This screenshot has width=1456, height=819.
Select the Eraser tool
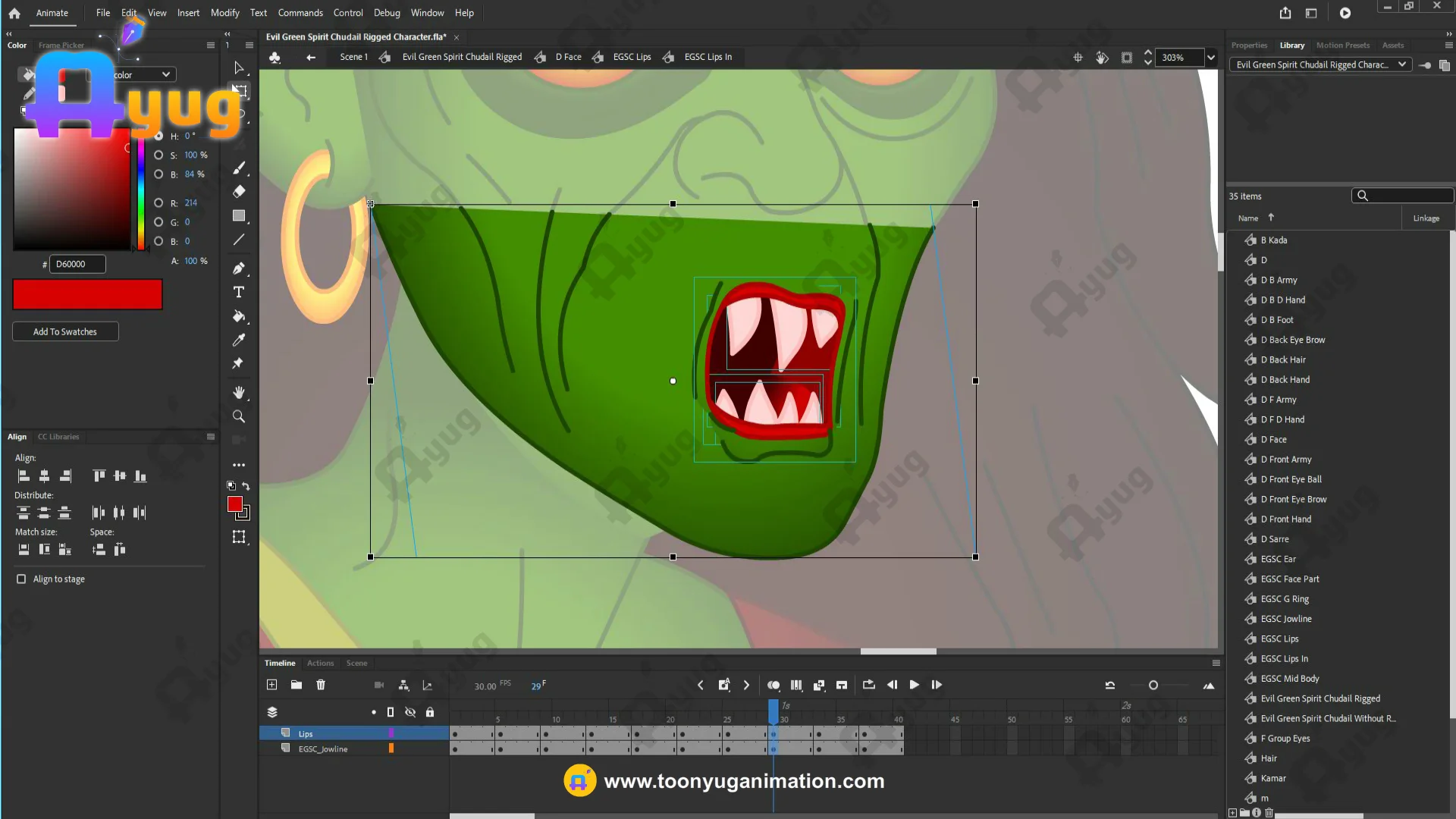239,192
